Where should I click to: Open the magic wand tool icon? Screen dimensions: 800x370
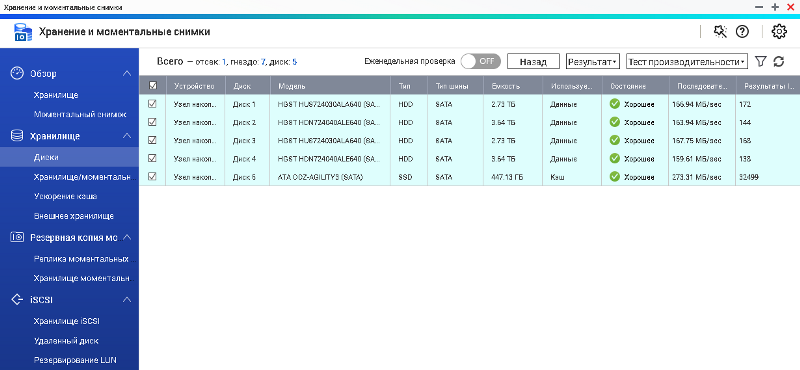[720, 32]
